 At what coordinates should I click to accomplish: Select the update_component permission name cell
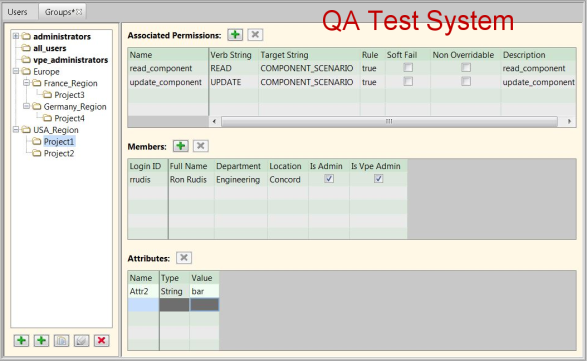coord(168,82)
